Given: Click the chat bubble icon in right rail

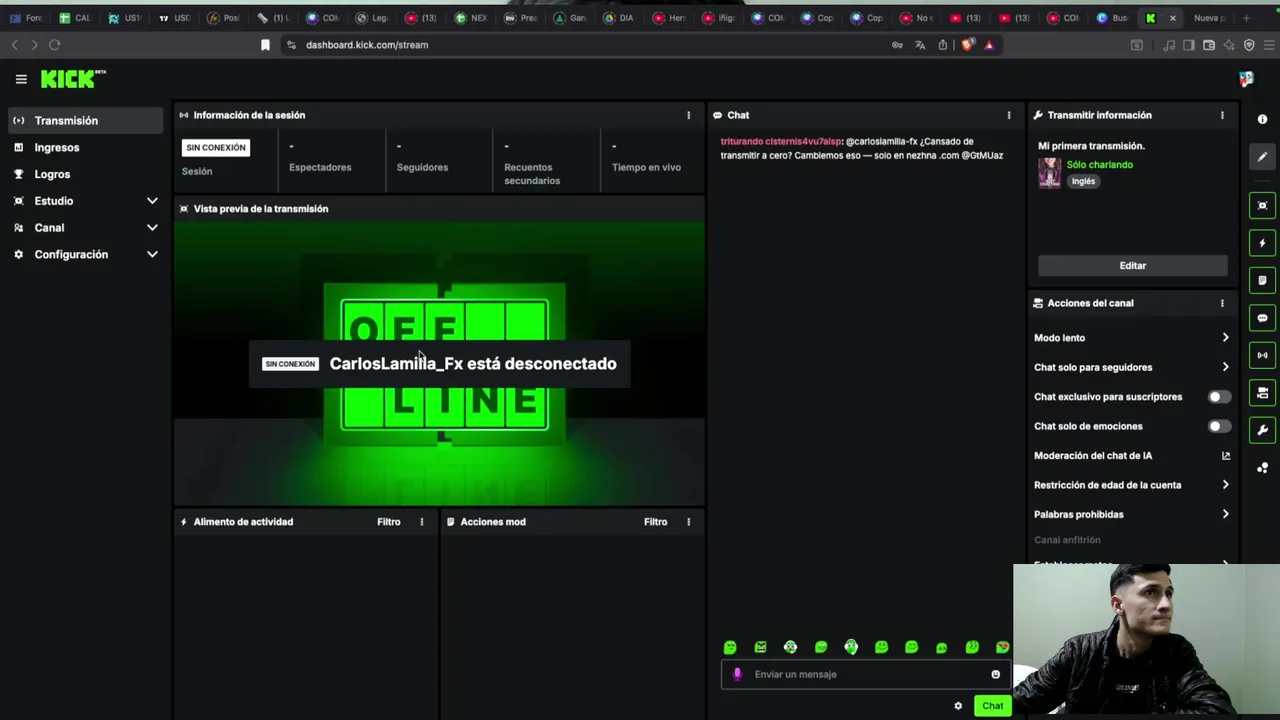Looking at the screenshot, I should 1262,318.
